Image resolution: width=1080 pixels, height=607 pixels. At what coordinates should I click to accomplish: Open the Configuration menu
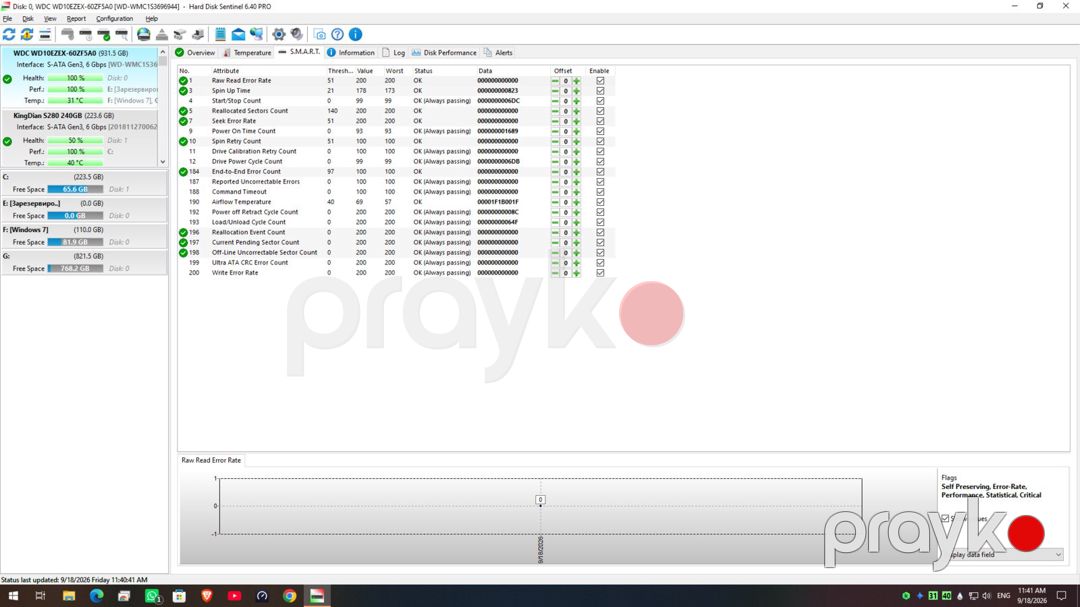pyautogui.click(x=114, y=19)
